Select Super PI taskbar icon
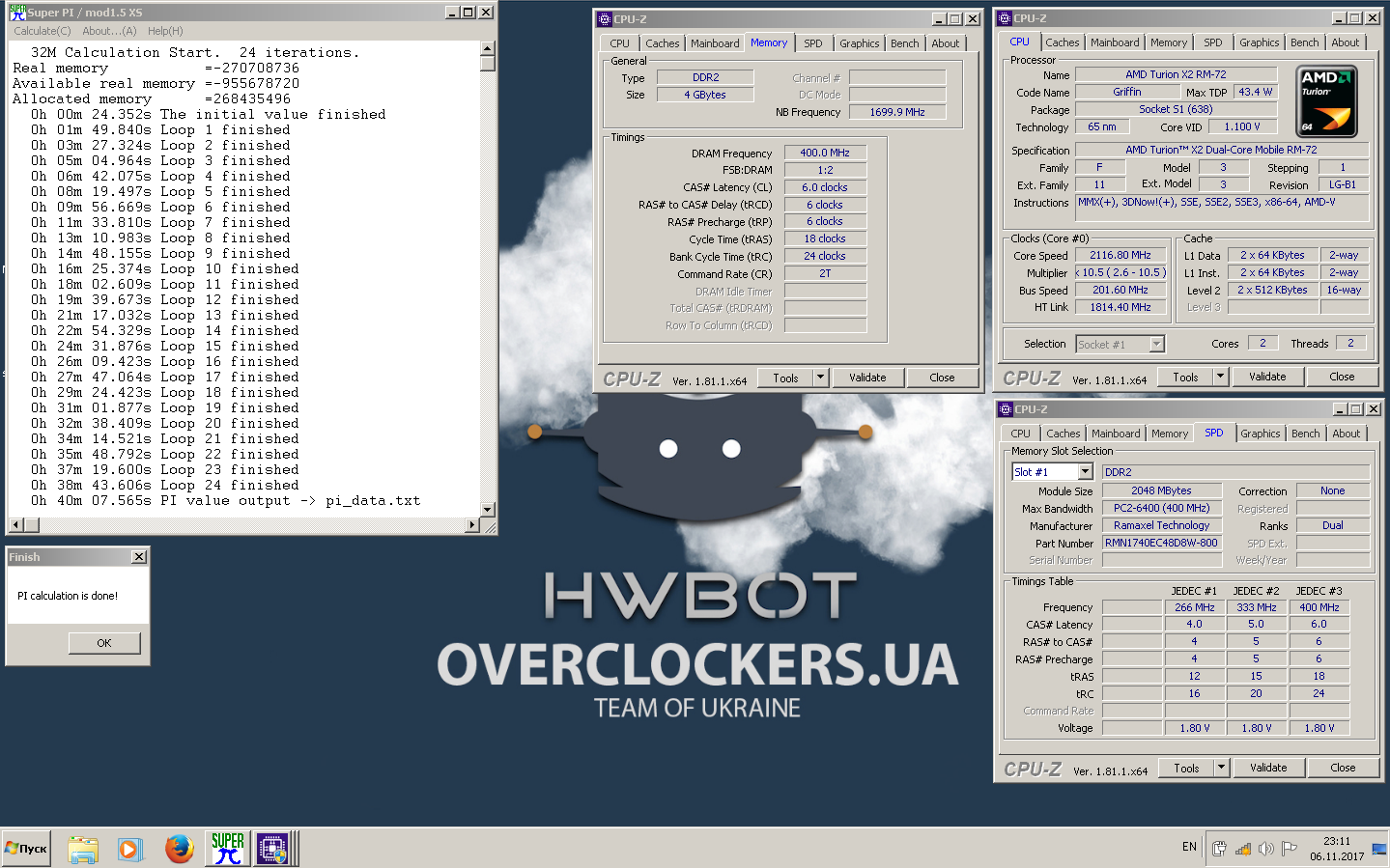 pyautogui.click(x=228, y=849)
